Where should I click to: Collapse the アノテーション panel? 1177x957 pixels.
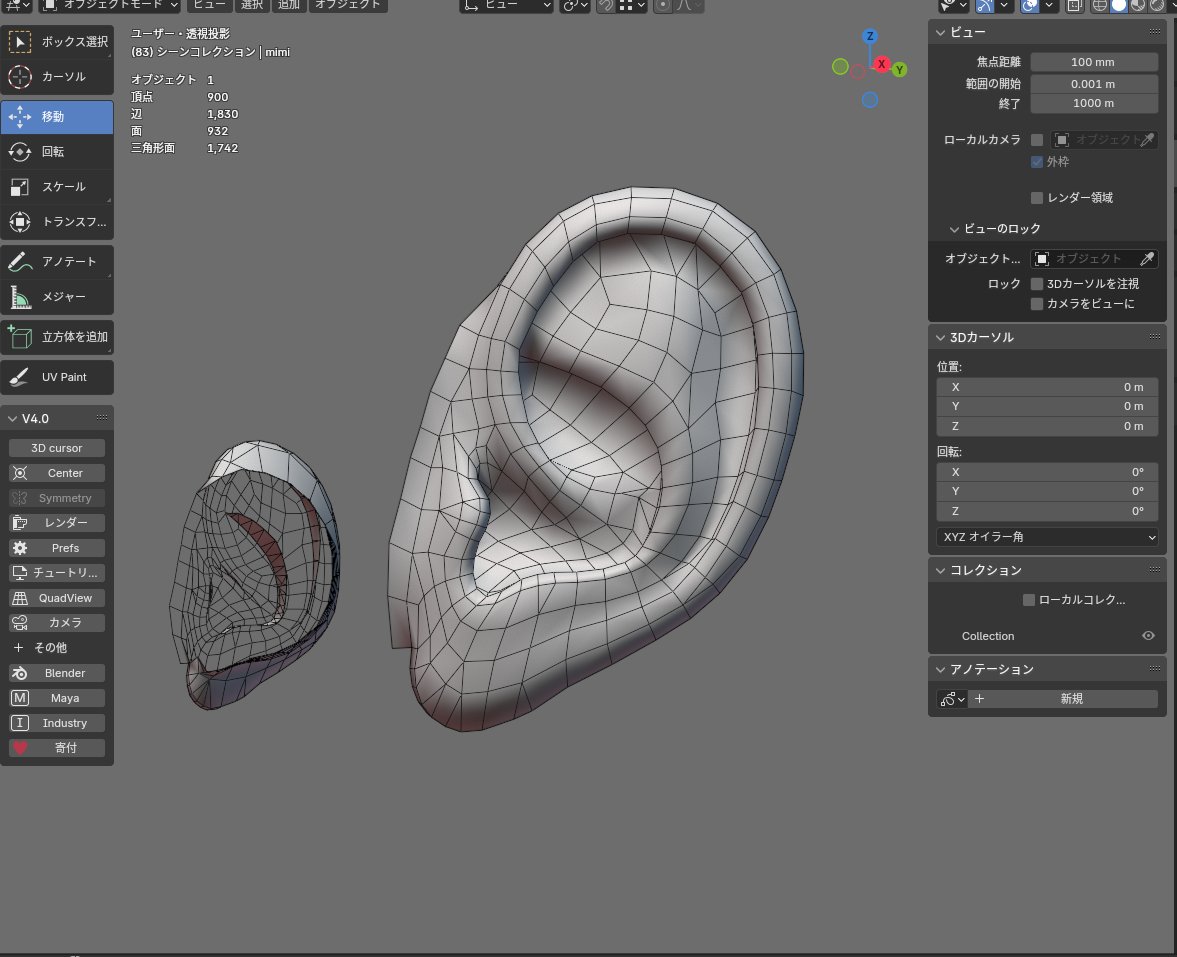[x=941, y=670]
